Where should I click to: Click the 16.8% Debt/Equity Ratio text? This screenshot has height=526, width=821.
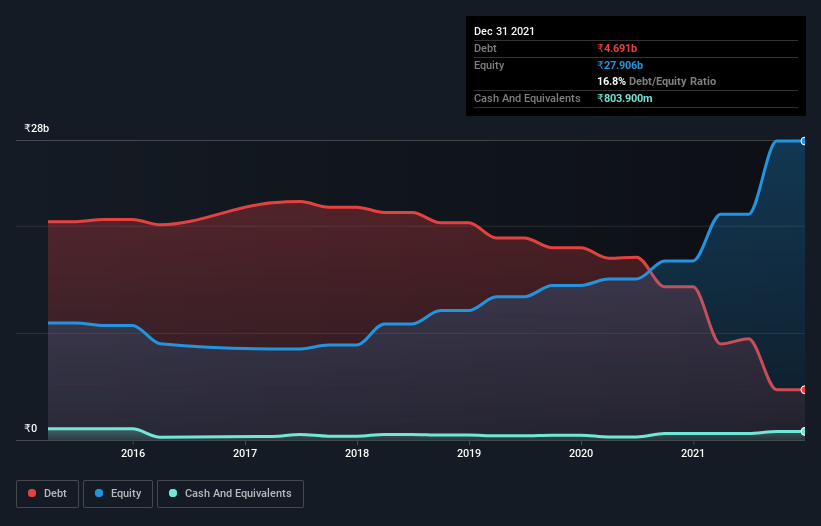pos(657,81)
